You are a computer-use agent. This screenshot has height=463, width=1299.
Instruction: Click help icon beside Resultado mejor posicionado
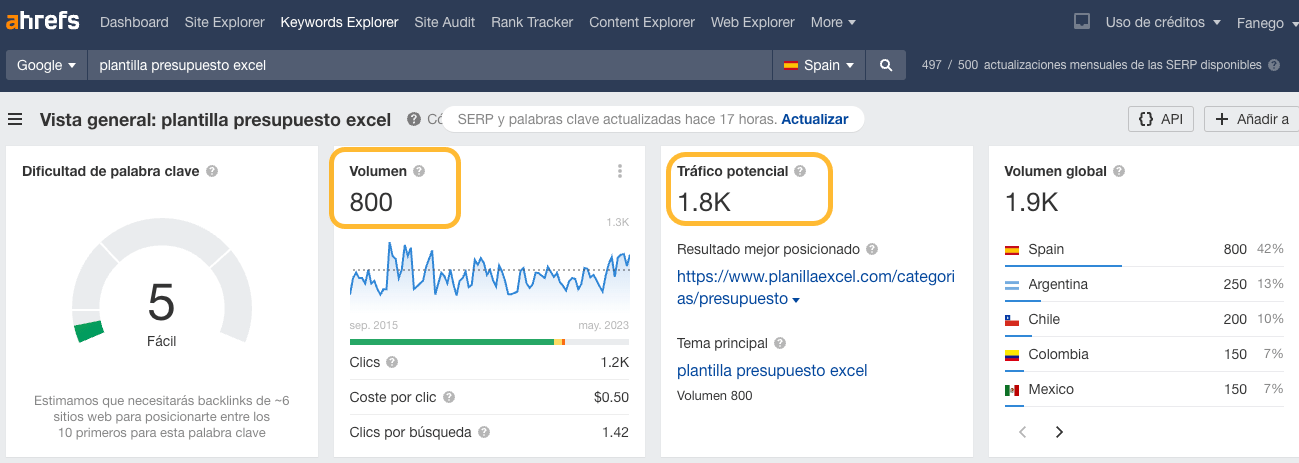(x=872, y=249)
